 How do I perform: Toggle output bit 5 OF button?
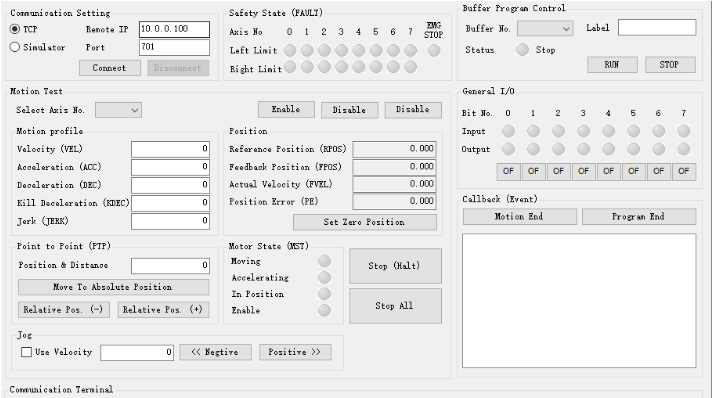click(x=633, y=171)
